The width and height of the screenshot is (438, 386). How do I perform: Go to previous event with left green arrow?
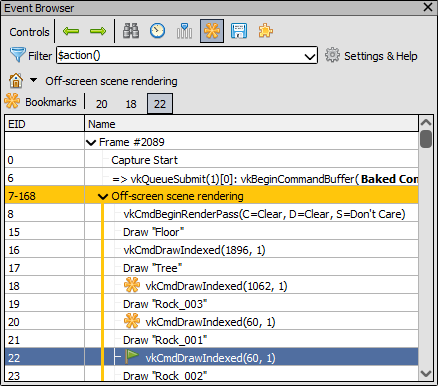click(71, 31)
